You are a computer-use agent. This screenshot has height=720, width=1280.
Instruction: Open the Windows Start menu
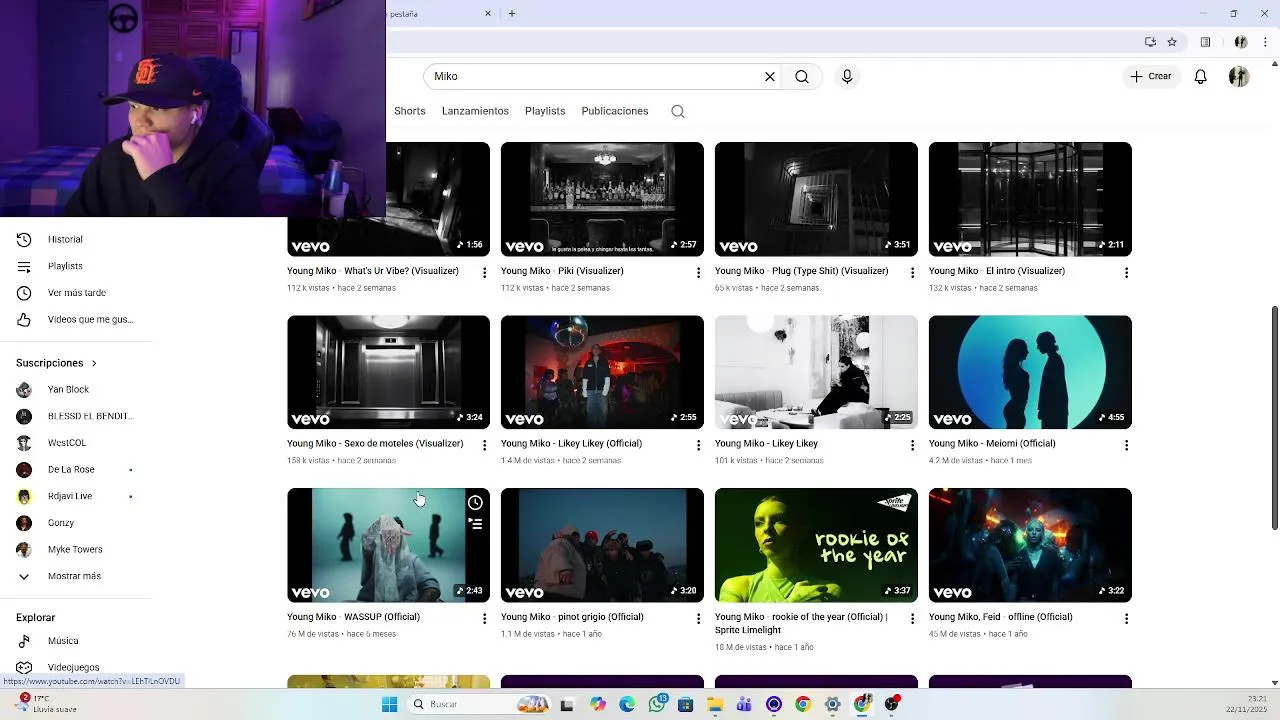click(x=389, y=704)
